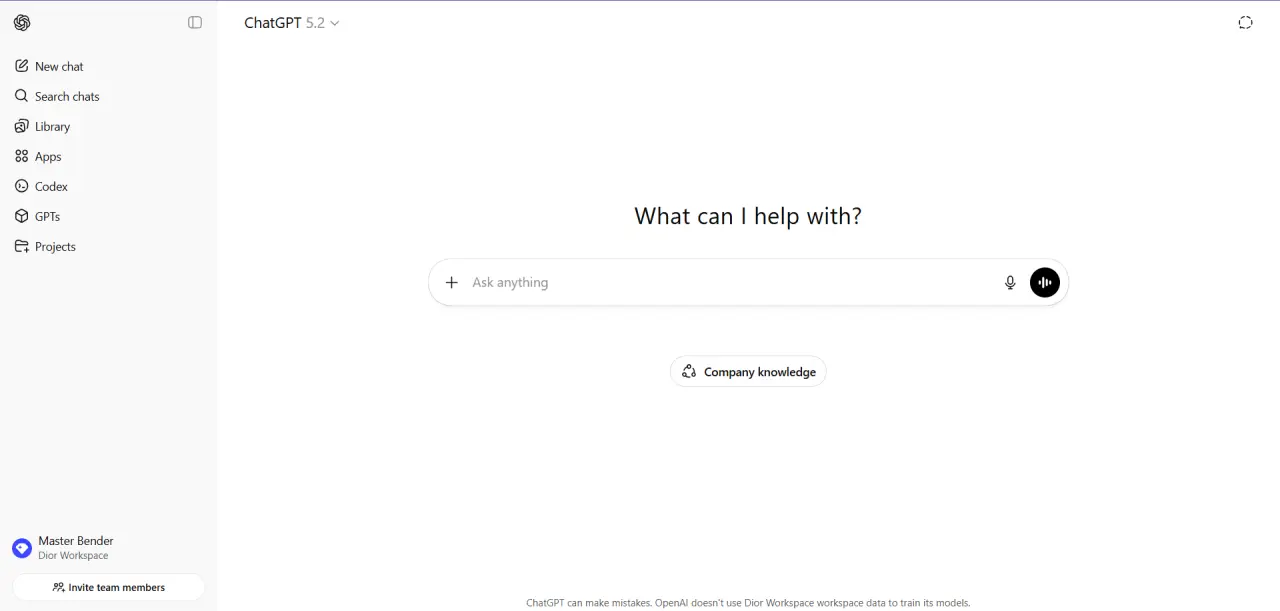Click the microphone dictation icon
Viewport: 1280px width, 611px height.
[x=1010, y=282]
